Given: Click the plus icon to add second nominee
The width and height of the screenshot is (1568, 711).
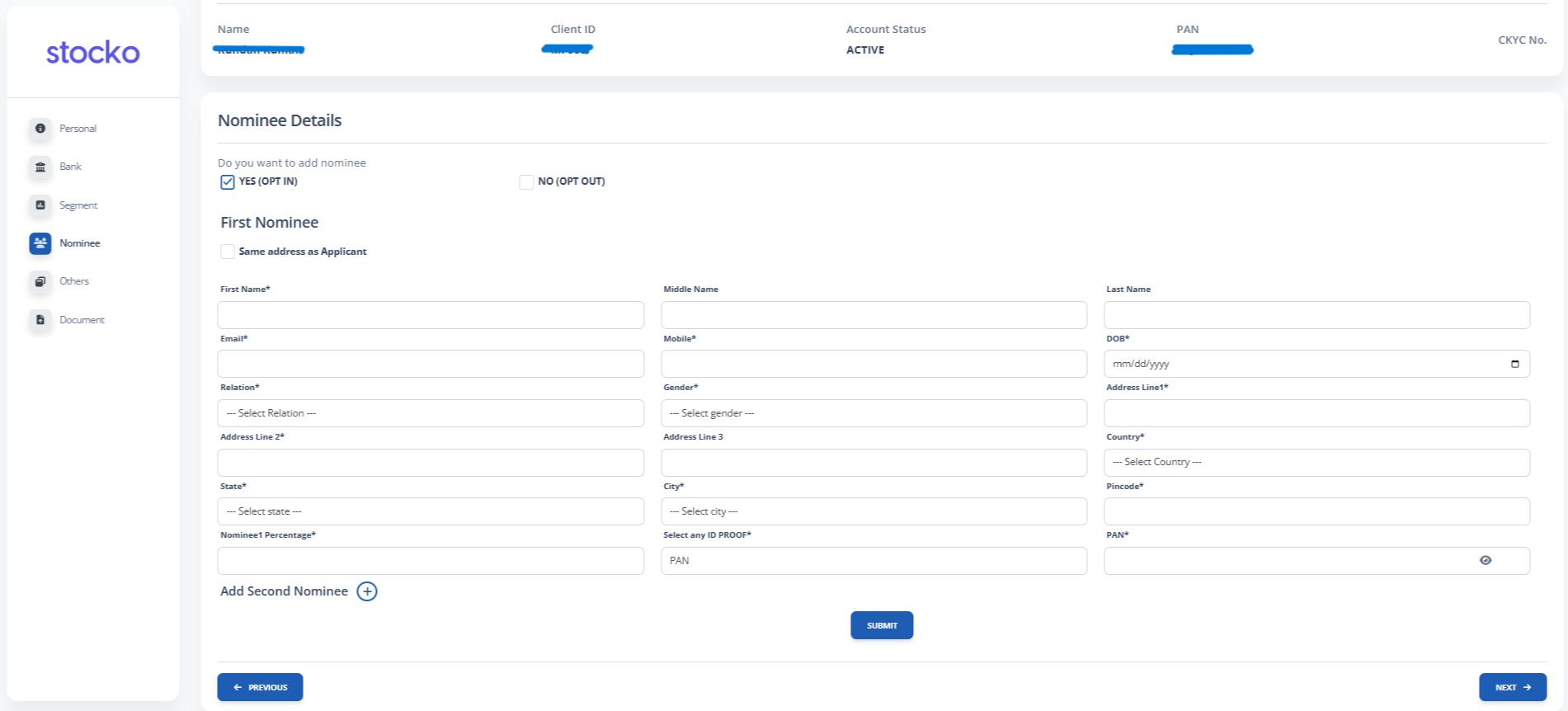Looking at the screenshot, I should pyautogui.click(x=367, y=591).
